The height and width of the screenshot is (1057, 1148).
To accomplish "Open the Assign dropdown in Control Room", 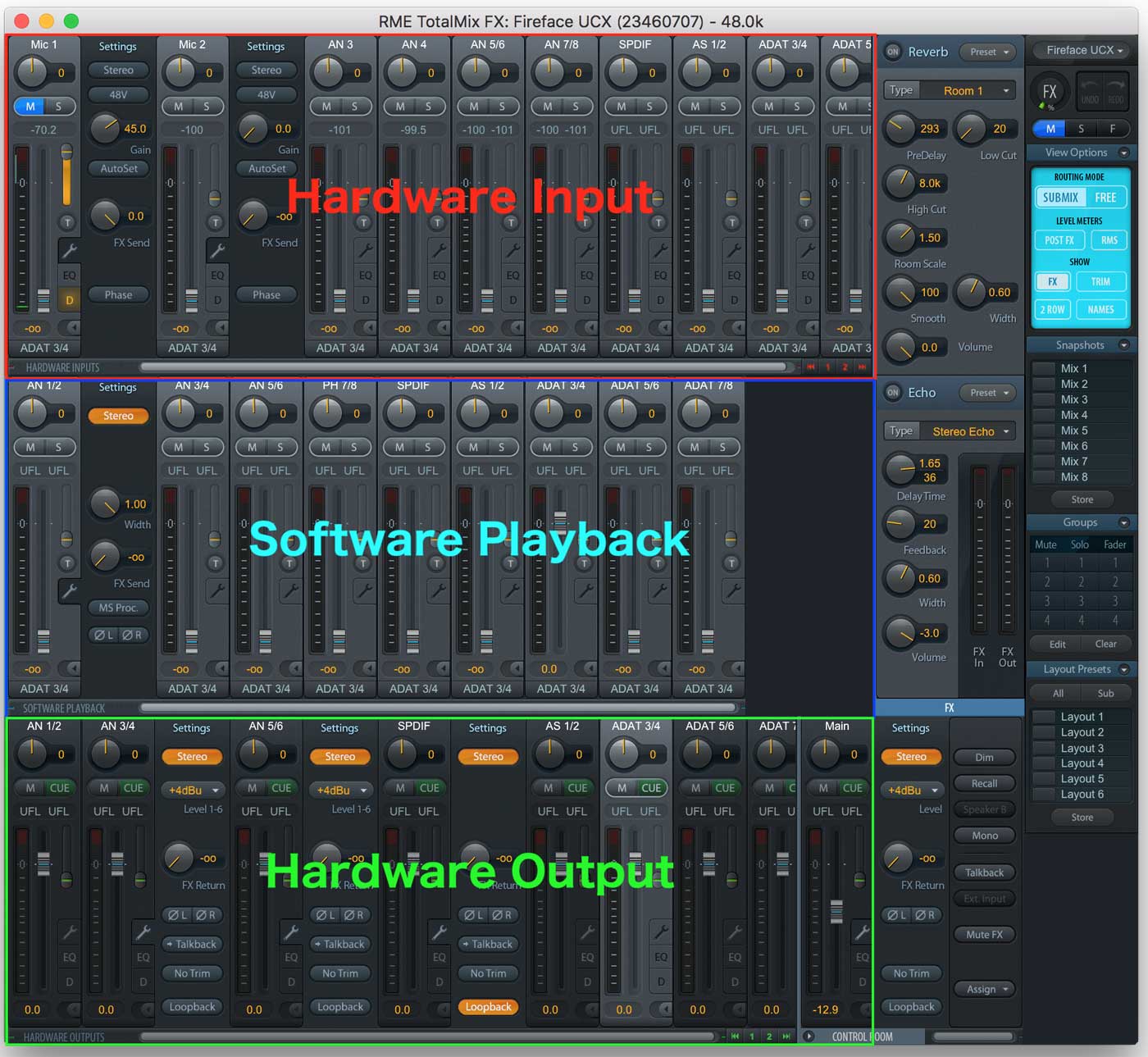I will (x=984, y=989).
